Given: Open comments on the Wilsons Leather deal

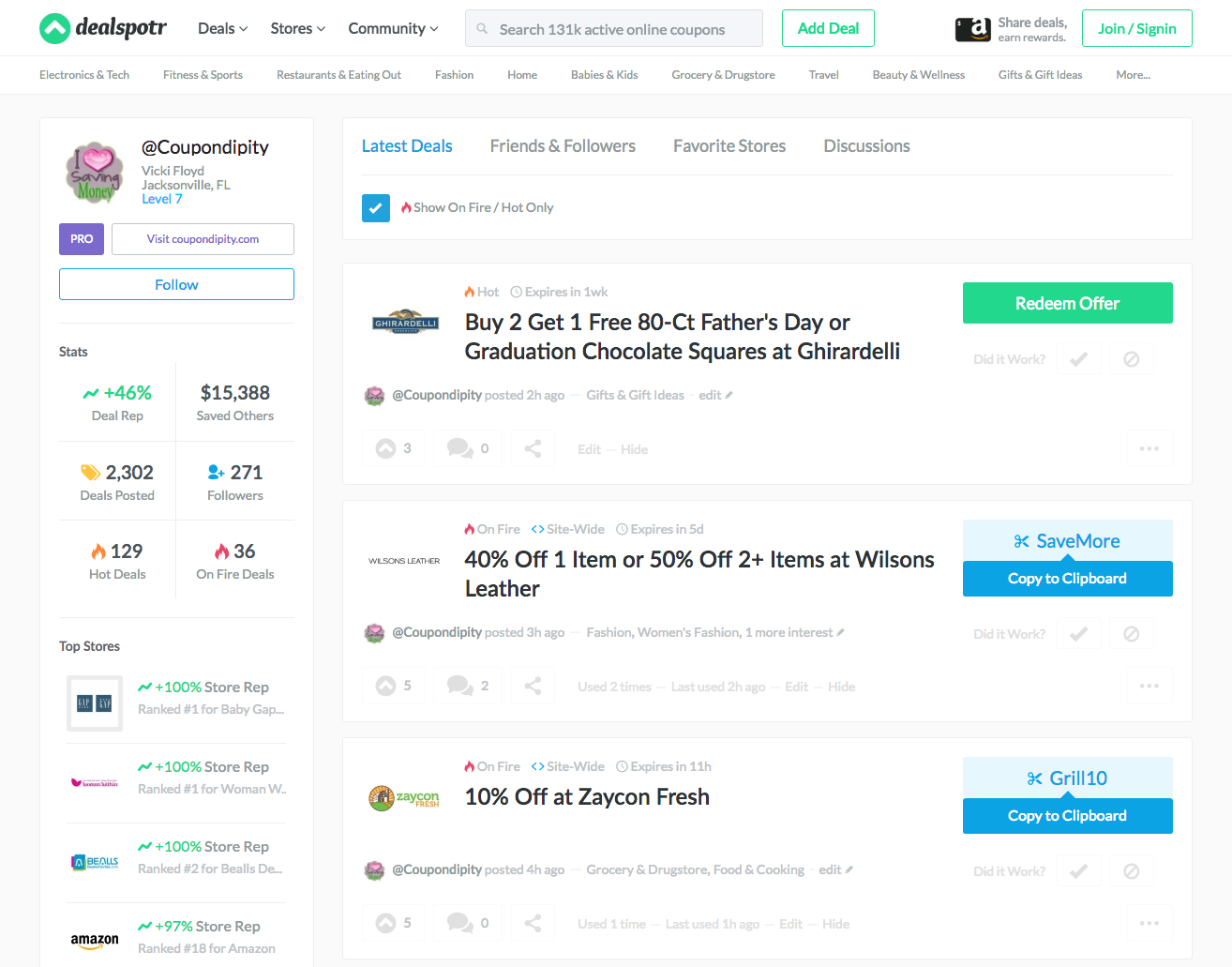Looking at the screenshot, I should [467, 685].
